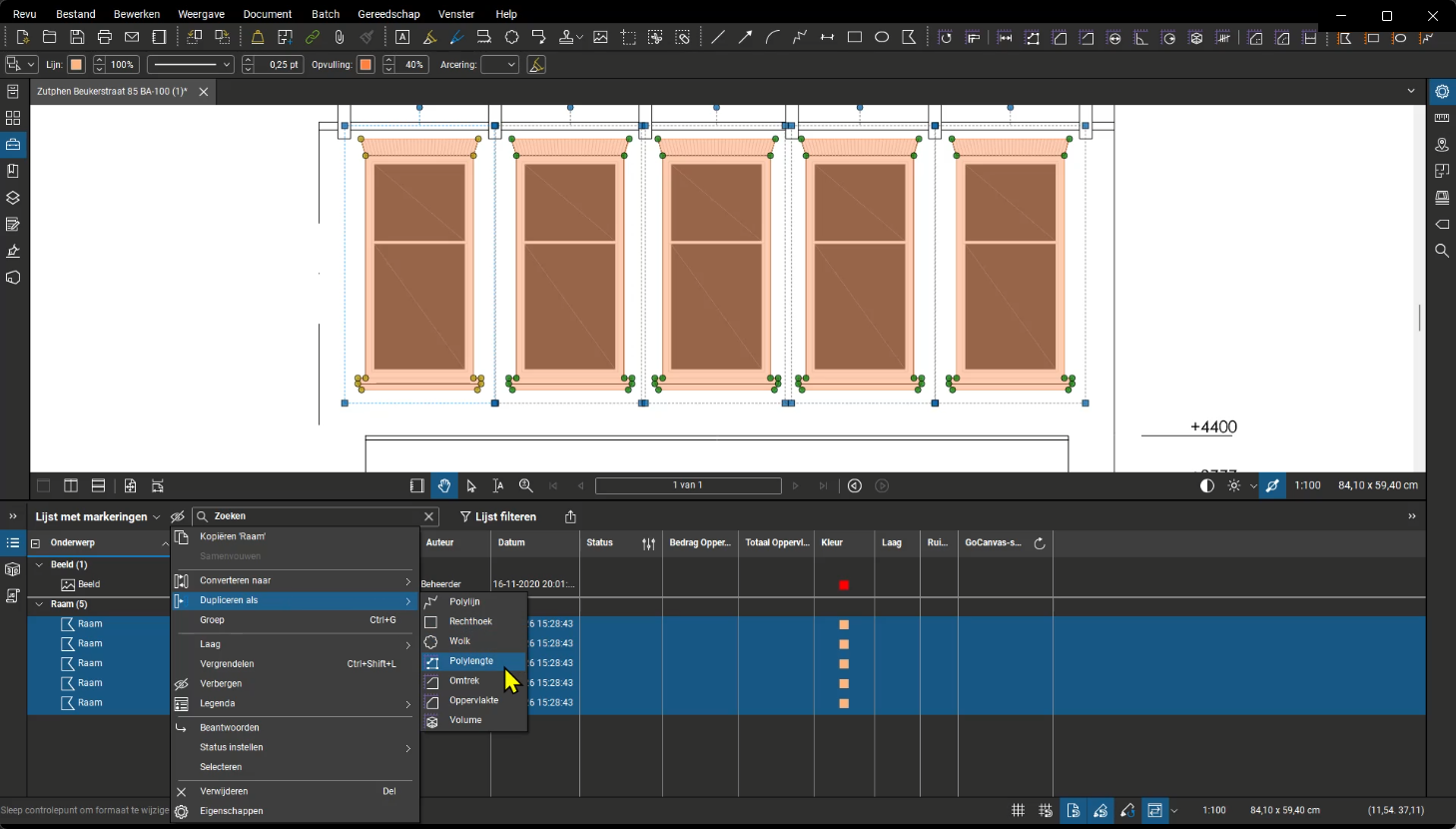Toggle the highlighted set-scale button near 1:100

[1272, 485]
